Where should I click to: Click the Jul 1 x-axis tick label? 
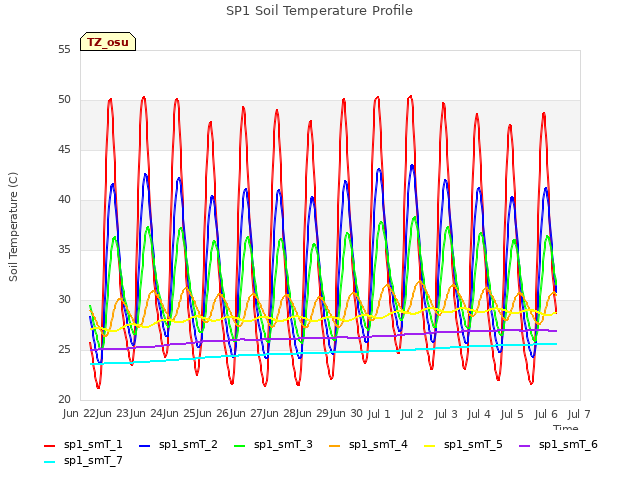point(379,414)
